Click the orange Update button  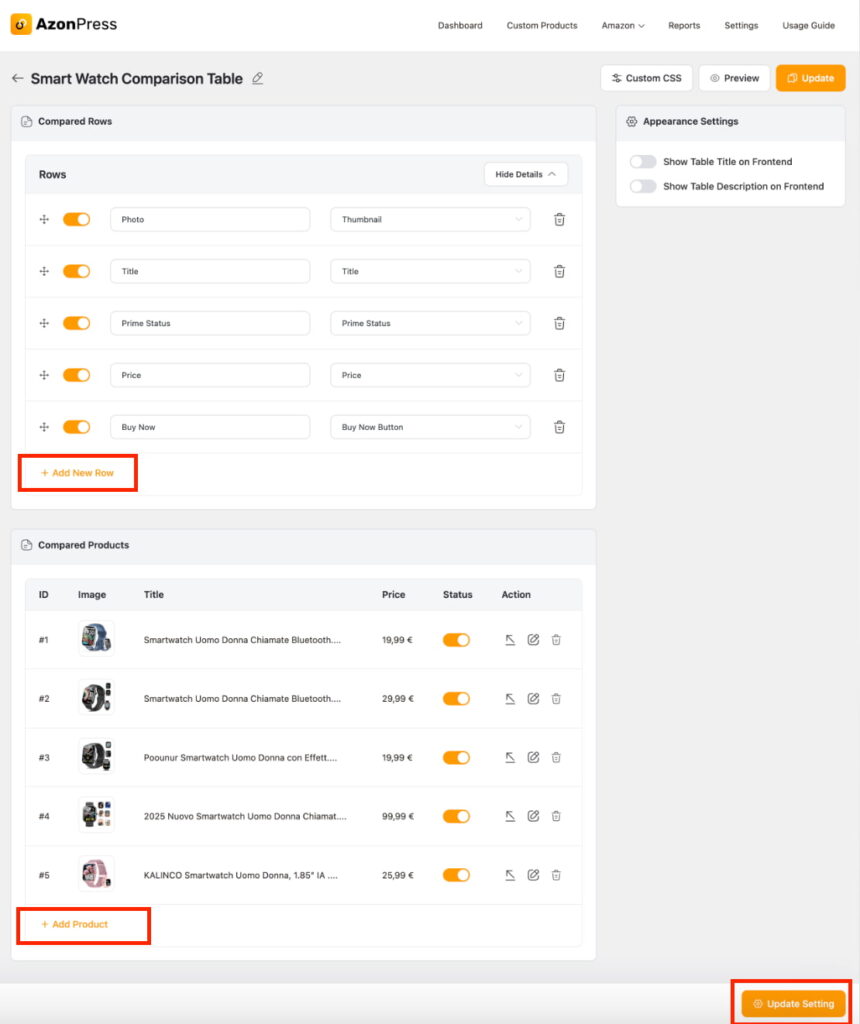[x=810, y=78]
